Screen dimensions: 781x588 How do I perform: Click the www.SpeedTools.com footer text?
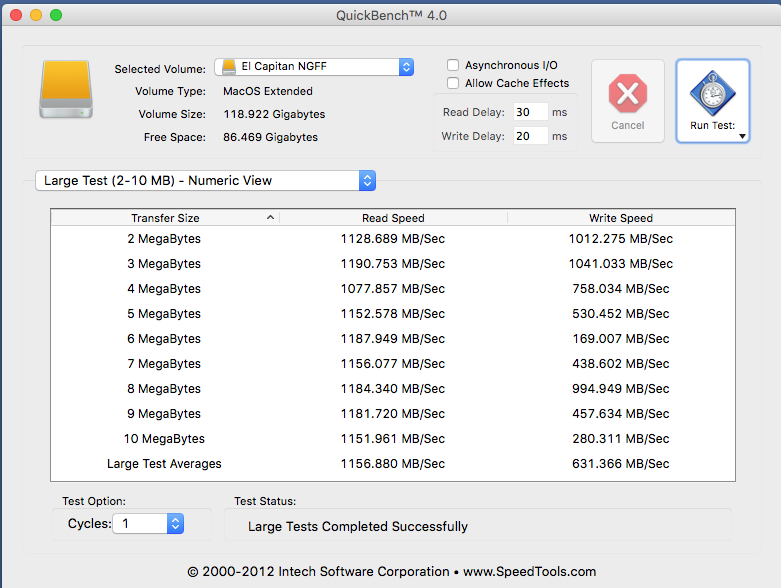[529, 572]
